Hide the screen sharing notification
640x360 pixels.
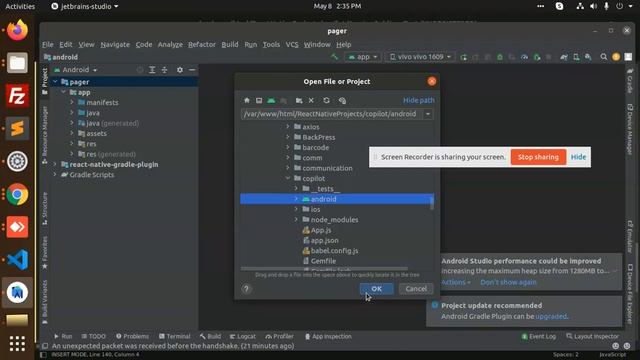point(578,157)
